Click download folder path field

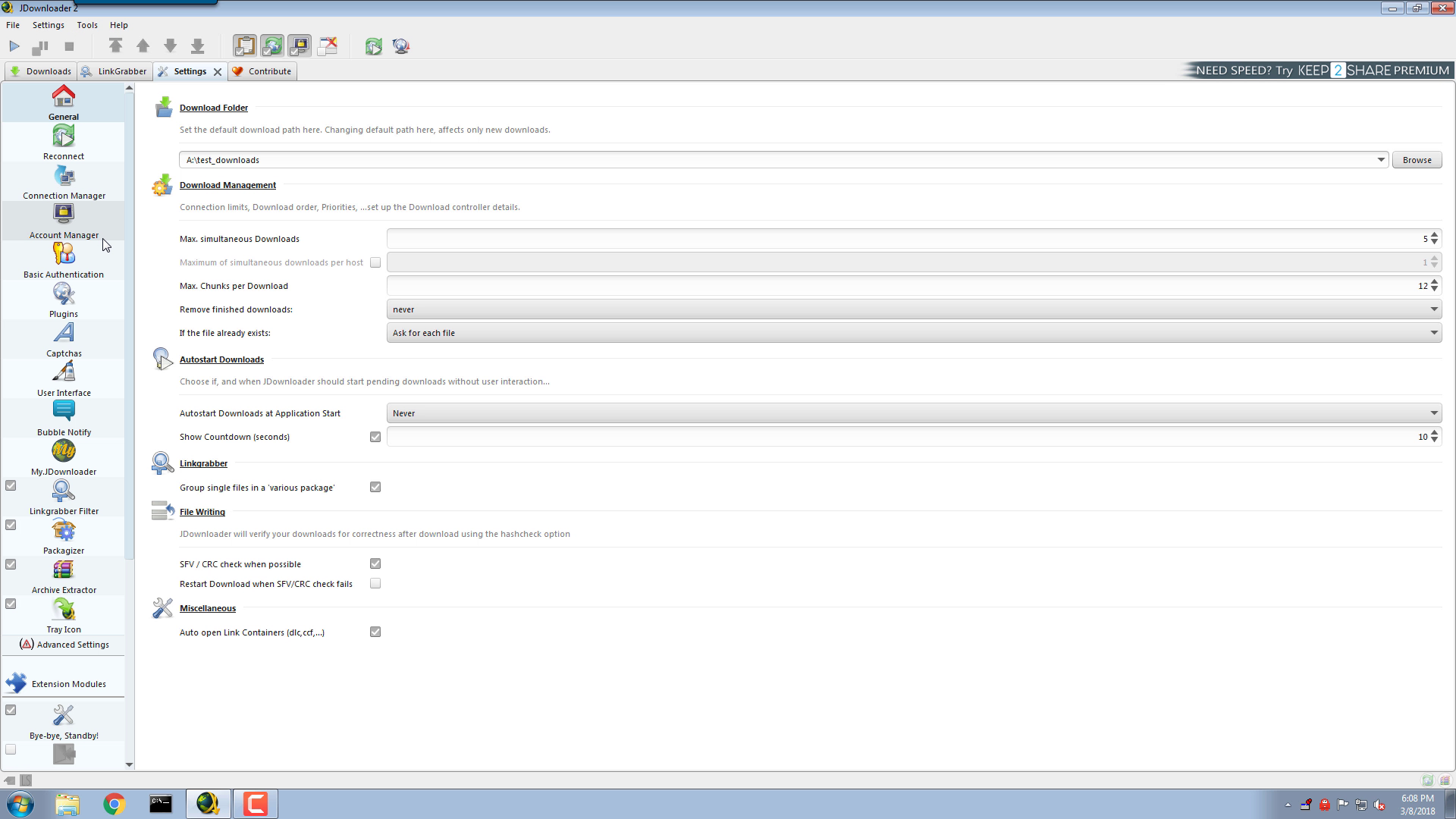777,160
